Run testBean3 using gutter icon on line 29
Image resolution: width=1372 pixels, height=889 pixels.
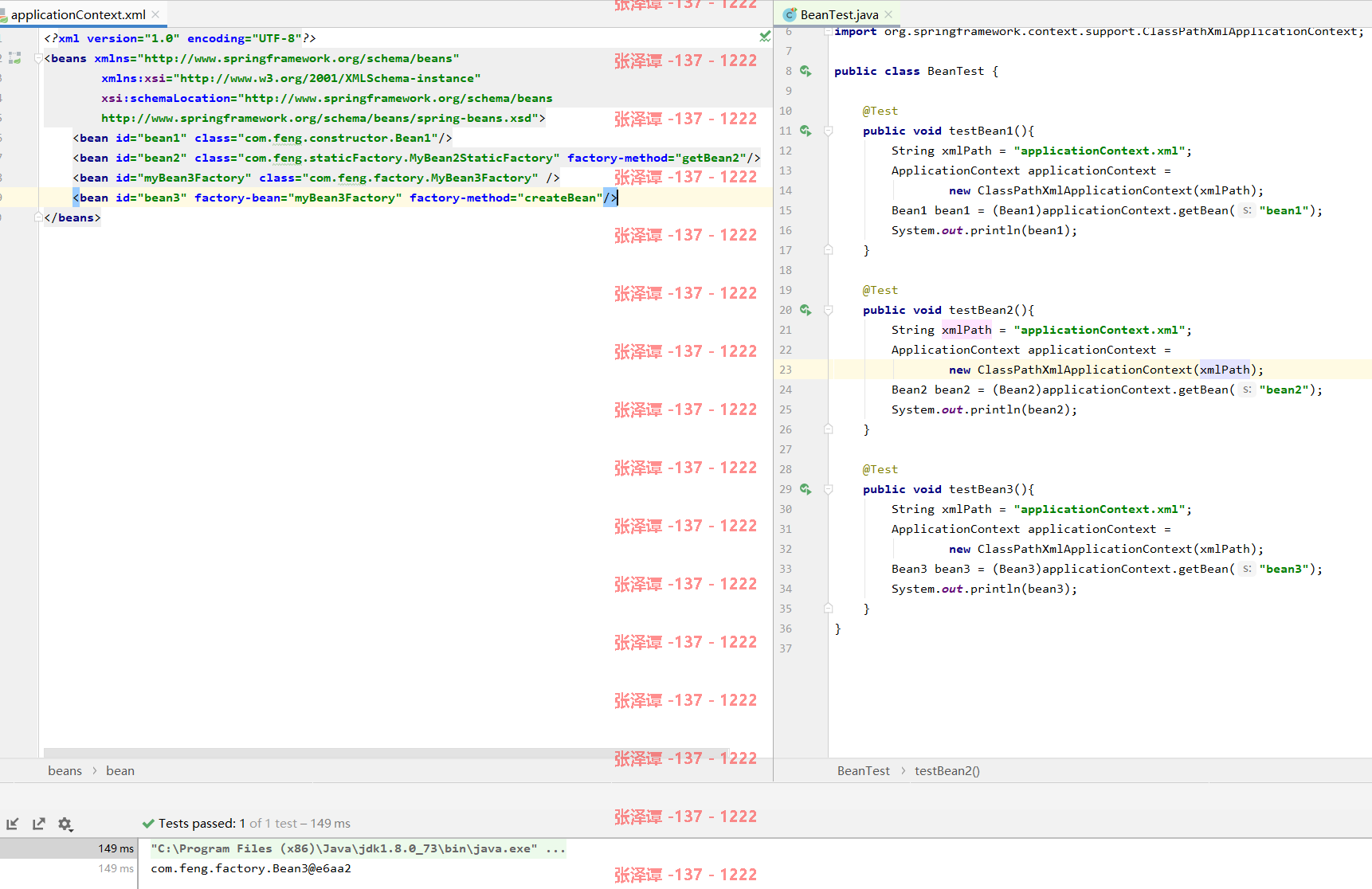[806, 489]
